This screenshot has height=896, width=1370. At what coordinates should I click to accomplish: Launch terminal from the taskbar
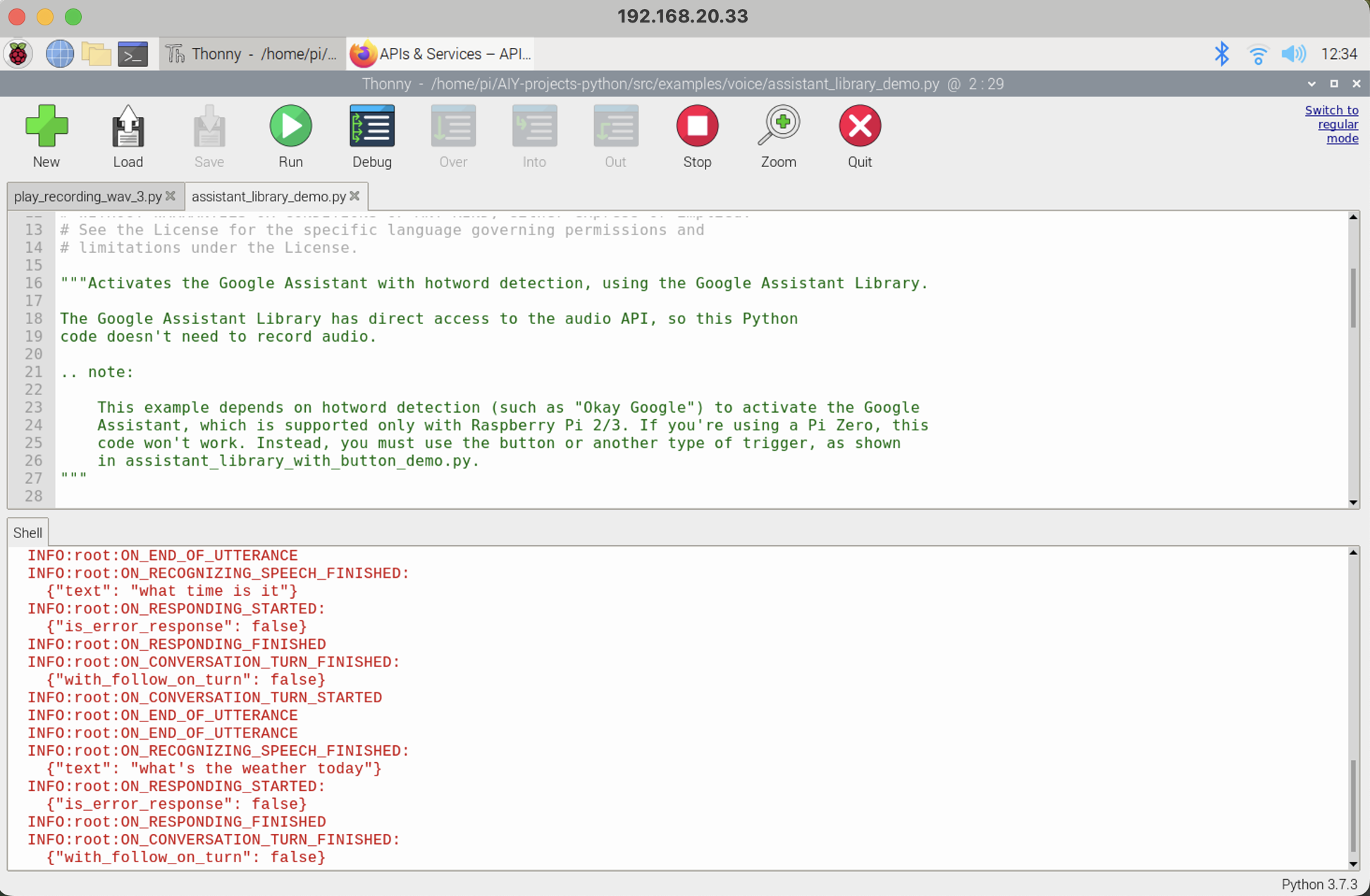click(132, 54)
